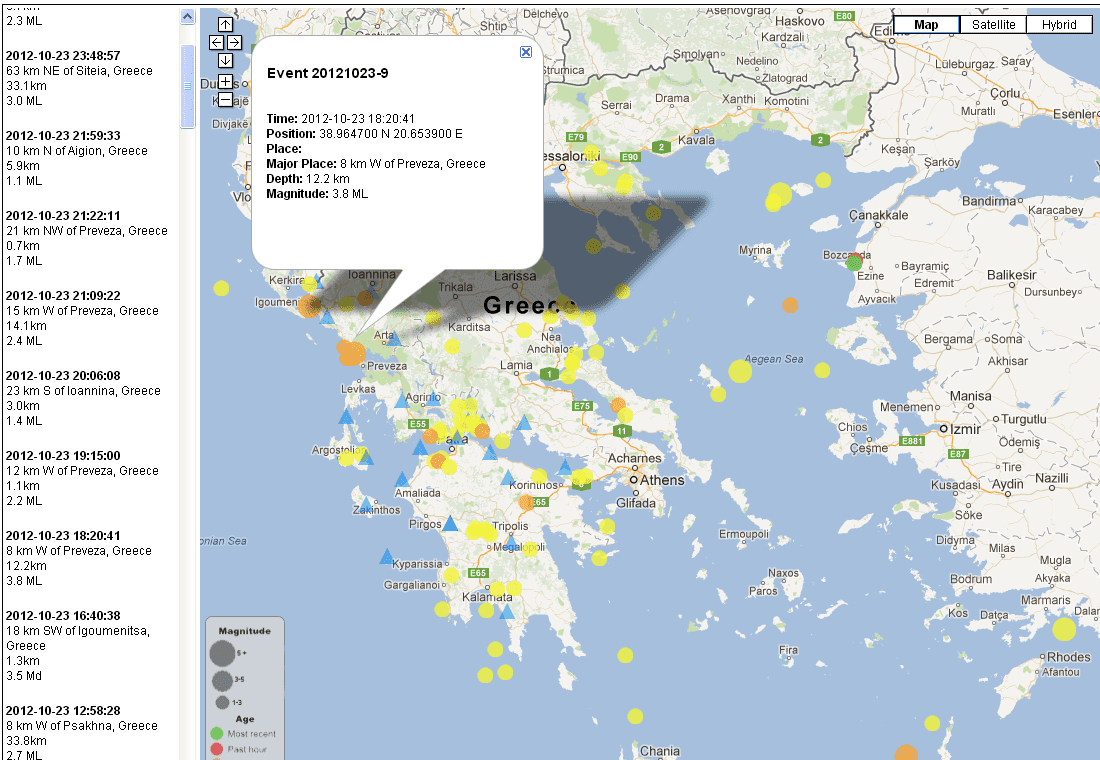Zoom in on the map with plus

pyautogui.click(x=225, y=81)
